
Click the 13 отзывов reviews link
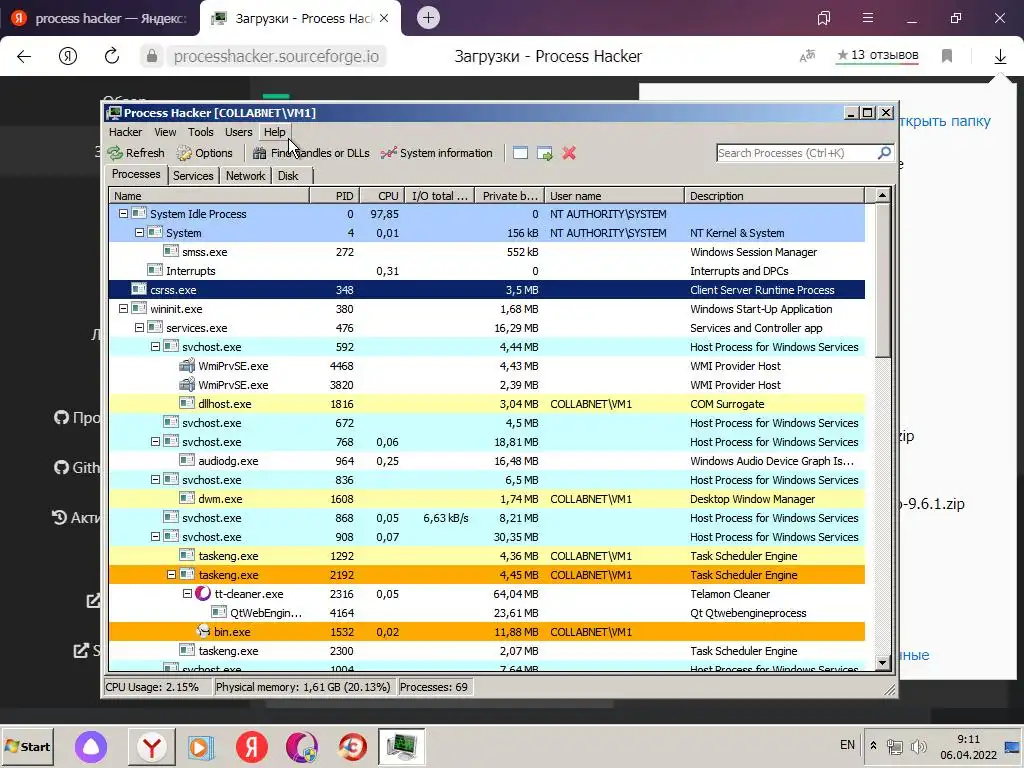point(878,56)
